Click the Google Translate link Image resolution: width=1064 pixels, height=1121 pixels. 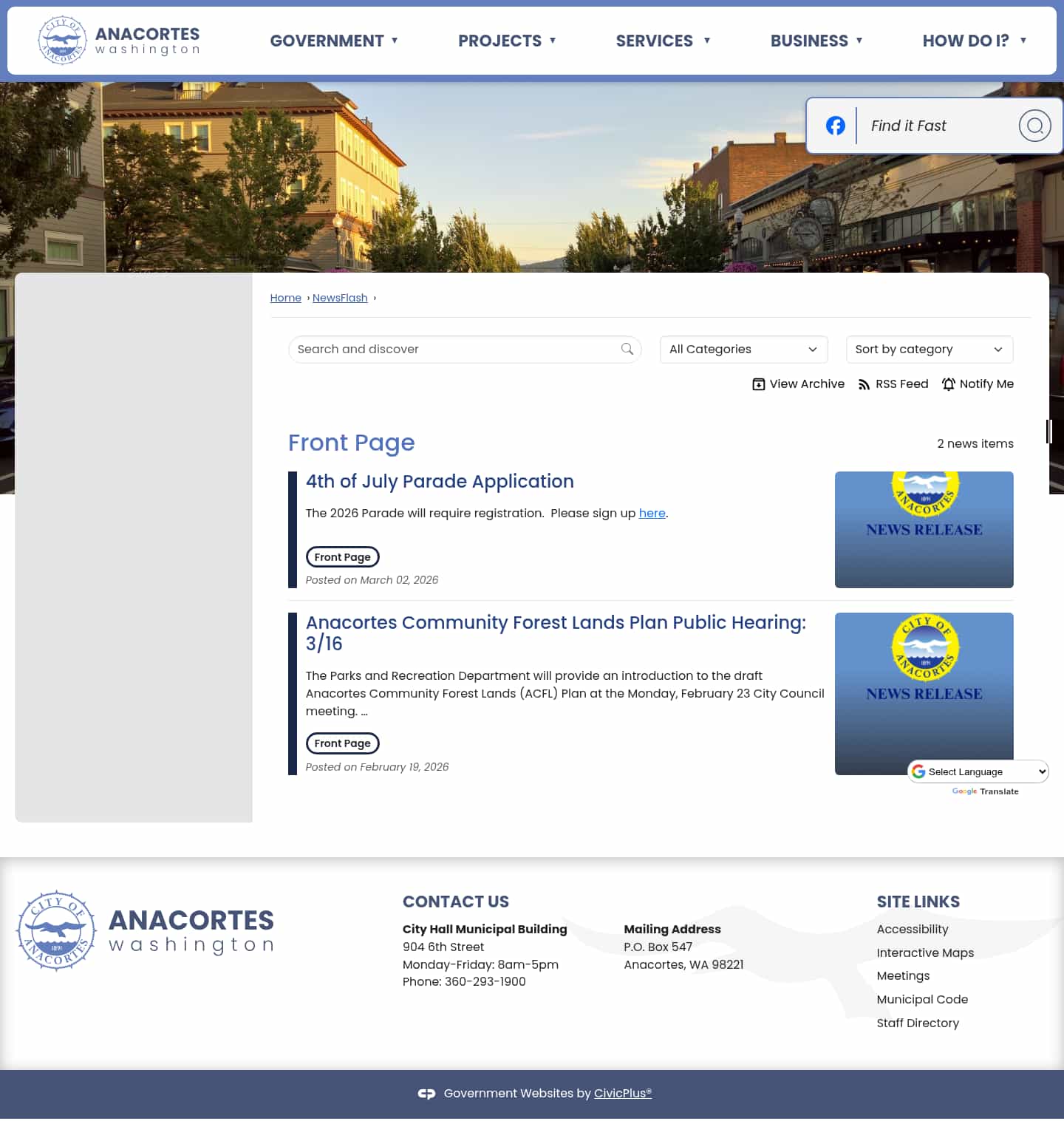click(x=985, y=791)
